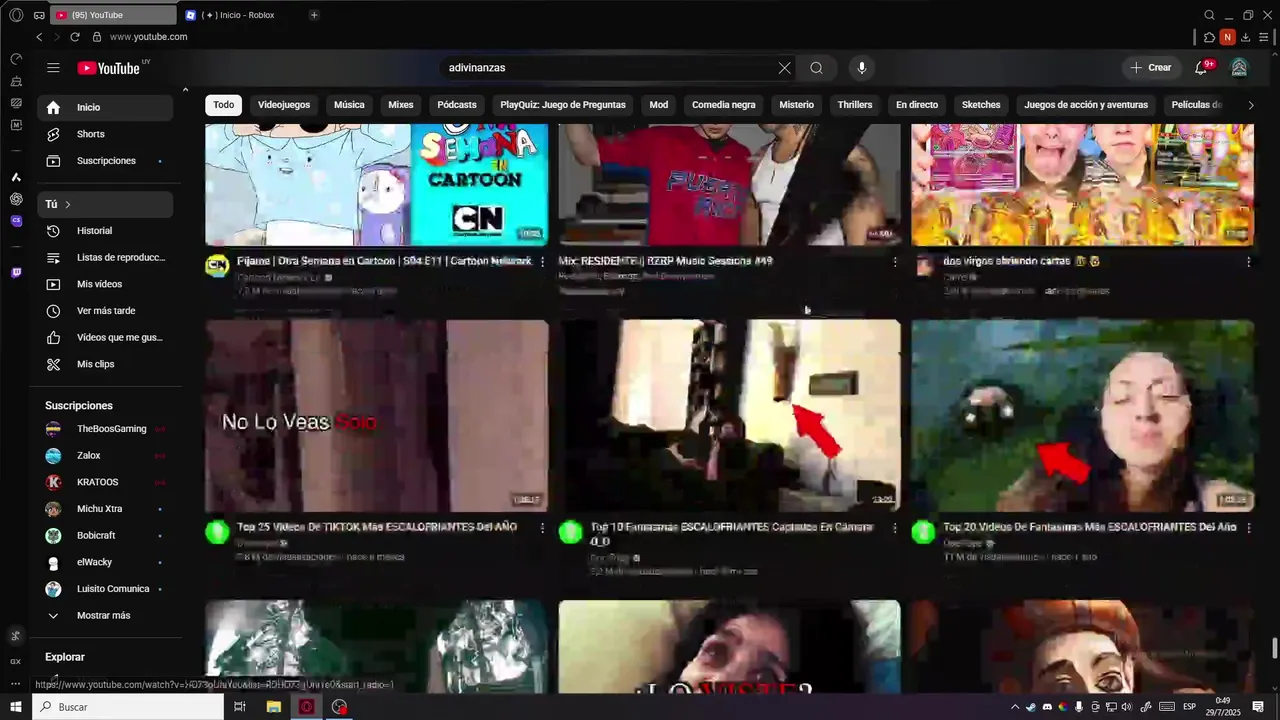1280x720 pixels.
Task: Open options for Otra Semana en Cartoon video
Action: click(542, 262)
